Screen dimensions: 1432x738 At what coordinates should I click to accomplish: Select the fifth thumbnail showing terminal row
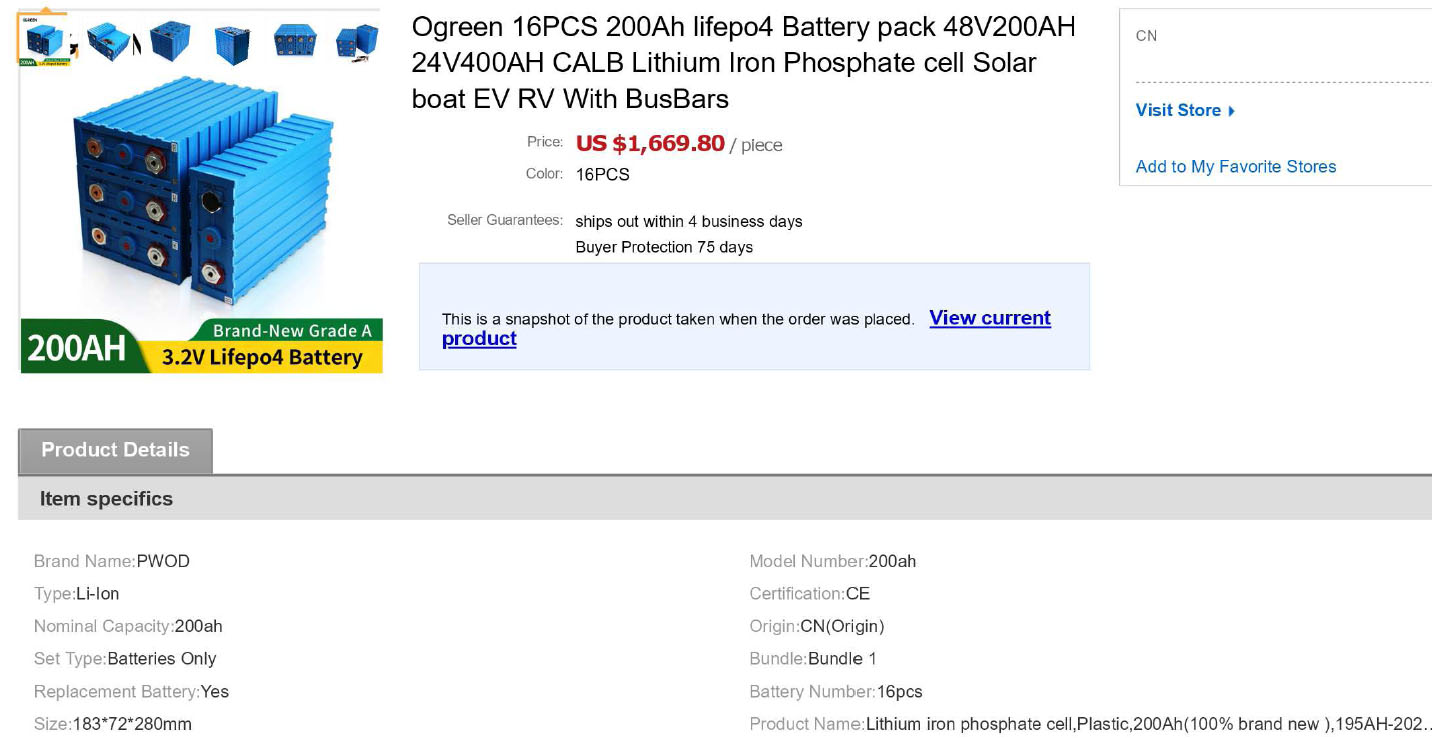(x=295, y=41)
